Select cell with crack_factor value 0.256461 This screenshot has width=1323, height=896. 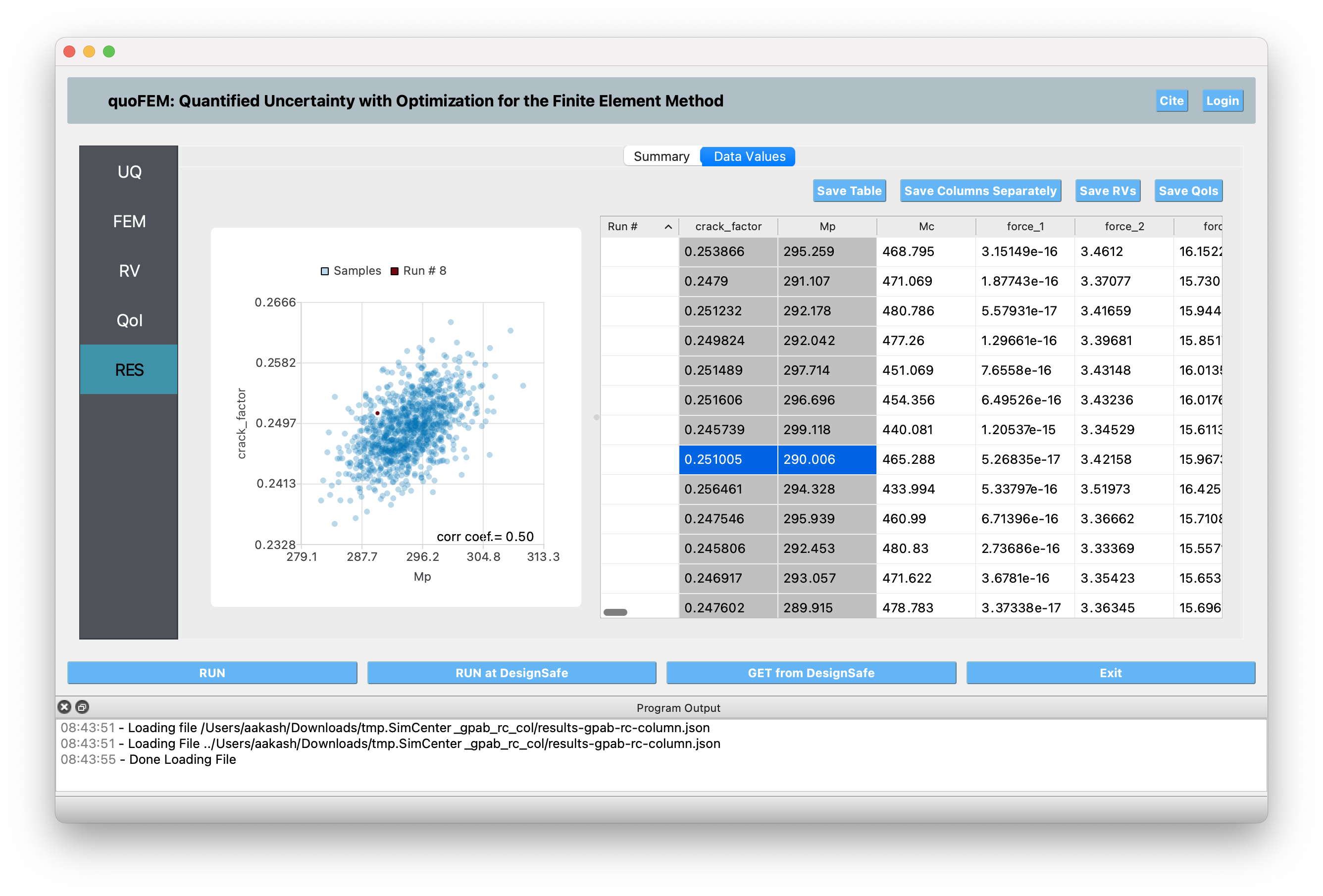(728, 489)
